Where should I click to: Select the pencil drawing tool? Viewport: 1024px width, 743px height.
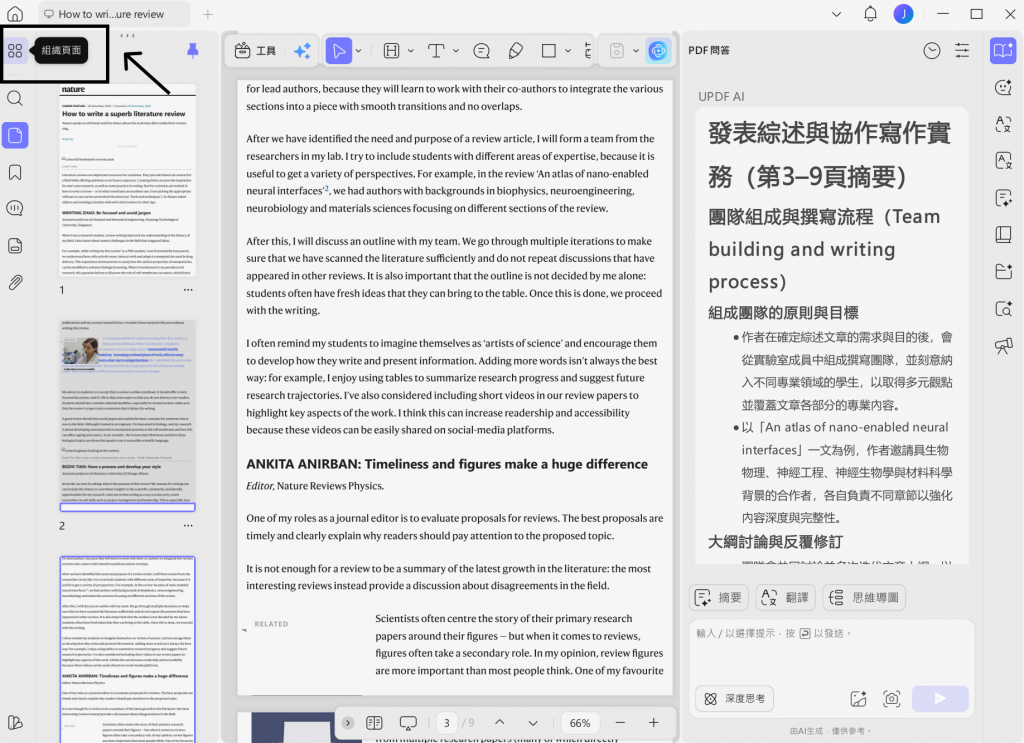click(516, 51)
